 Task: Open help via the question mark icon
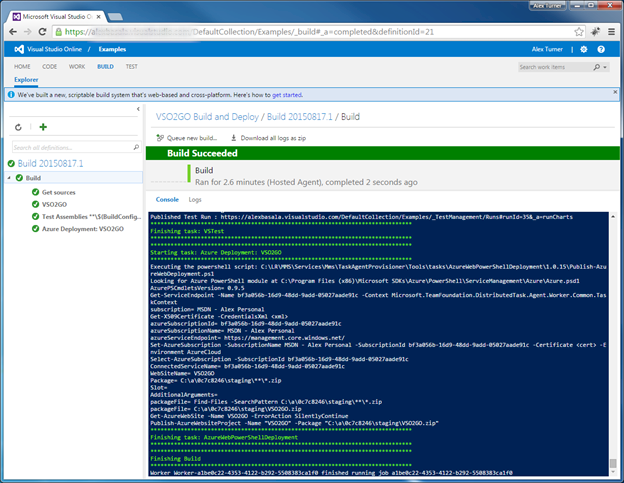(x=601, y=49)
